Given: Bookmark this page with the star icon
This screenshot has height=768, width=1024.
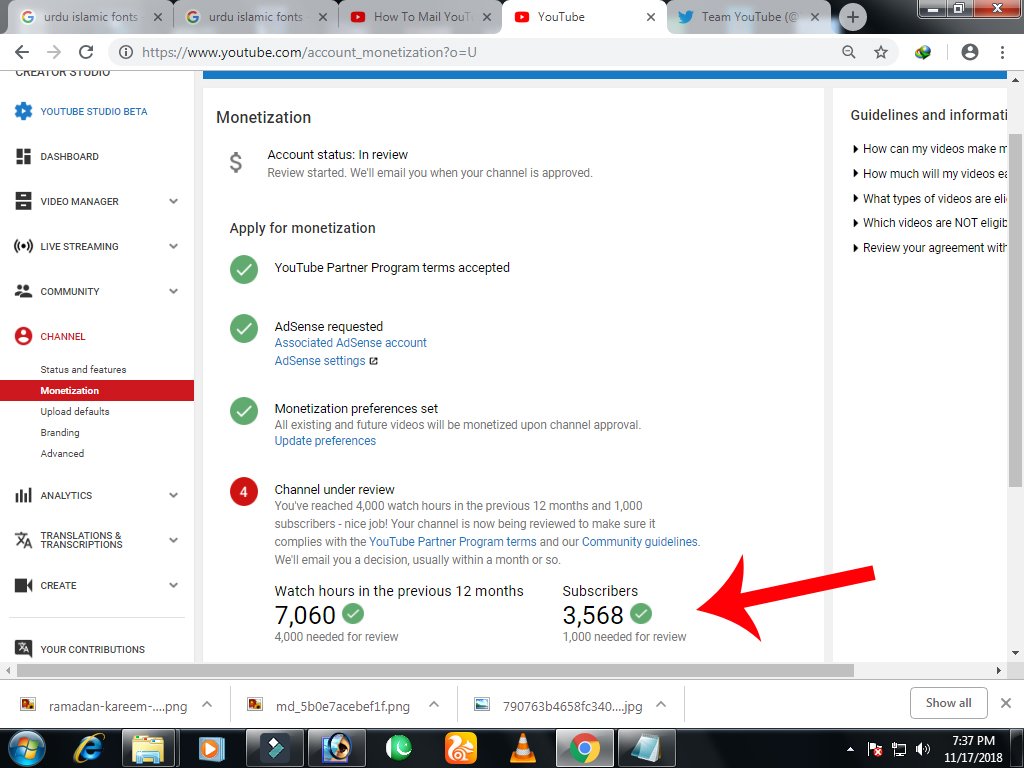Looking at the screenshot, I should (881, 52).
